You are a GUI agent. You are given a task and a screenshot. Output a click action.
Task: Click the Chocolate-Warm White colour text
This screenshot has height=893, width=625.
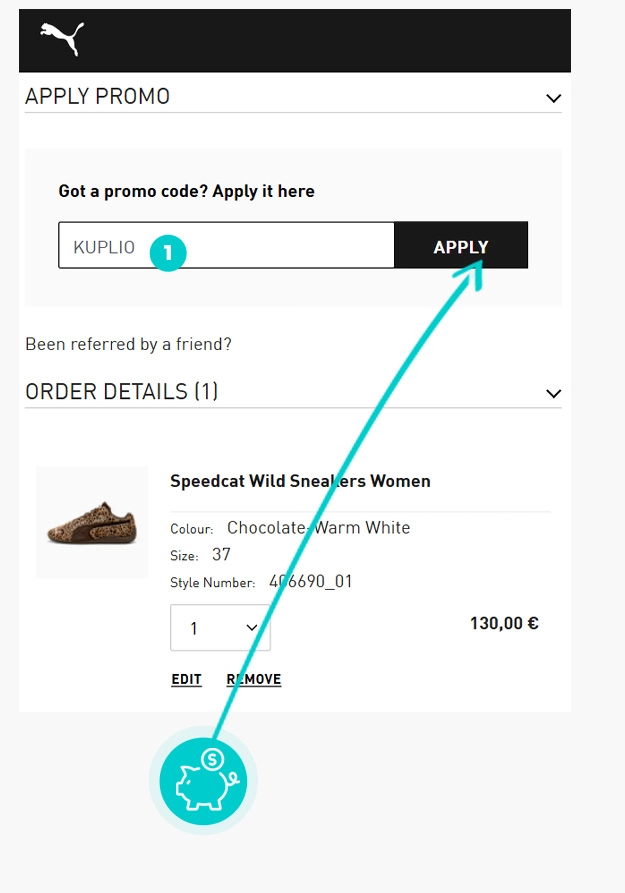point(318,527)
